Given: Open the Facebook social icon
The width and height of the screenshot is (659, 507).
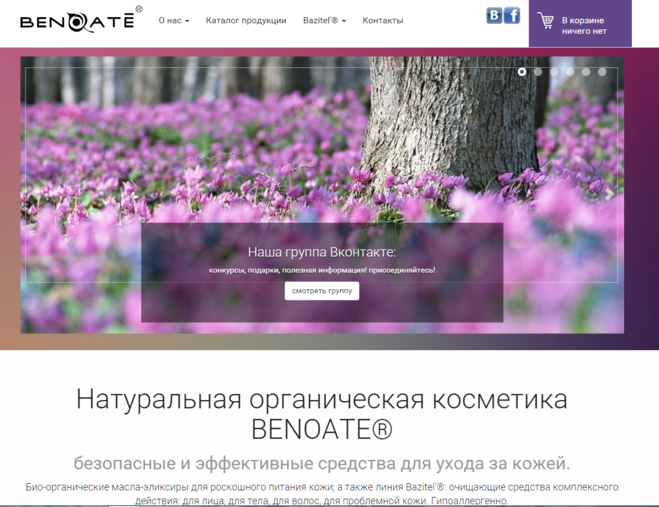Looking at the screenshot, I should [512, 16].
